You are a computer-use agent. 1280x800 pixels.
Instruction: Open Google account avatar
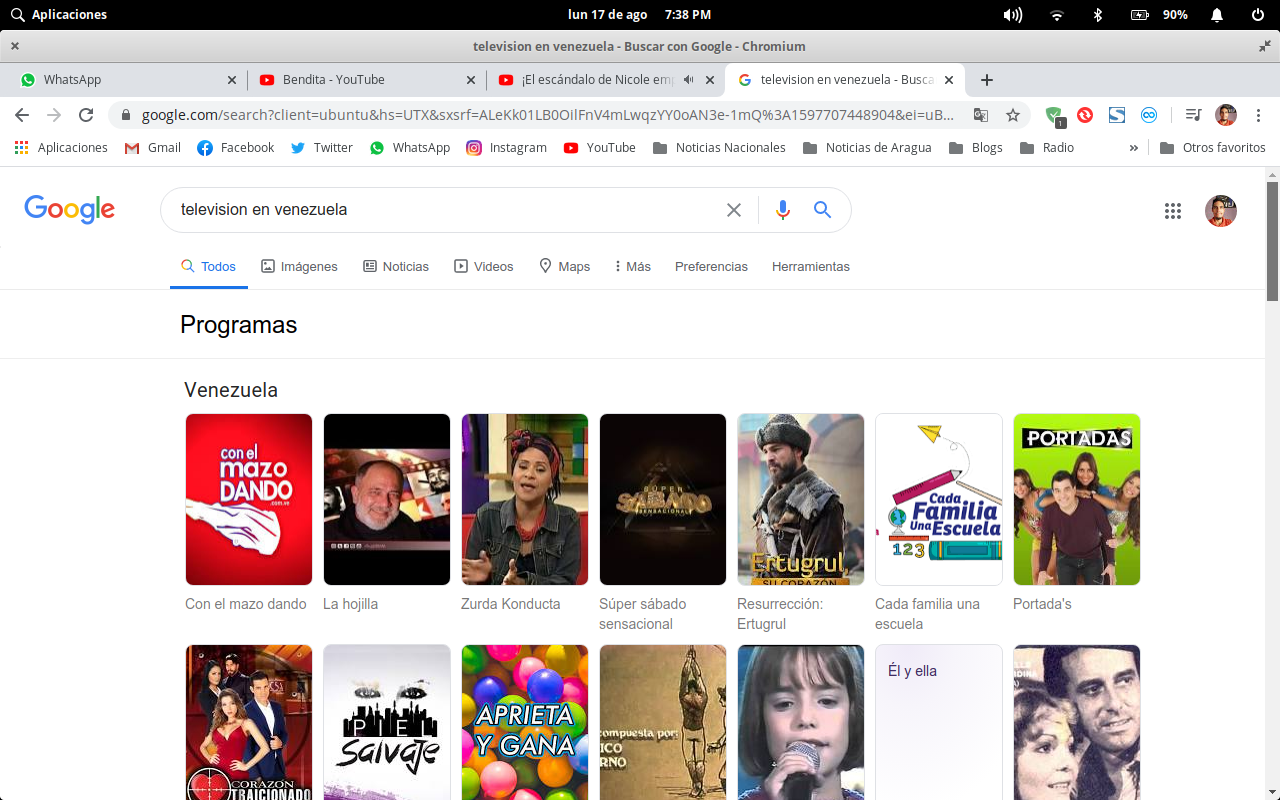pyautogui.click(x=1221, y=211)
